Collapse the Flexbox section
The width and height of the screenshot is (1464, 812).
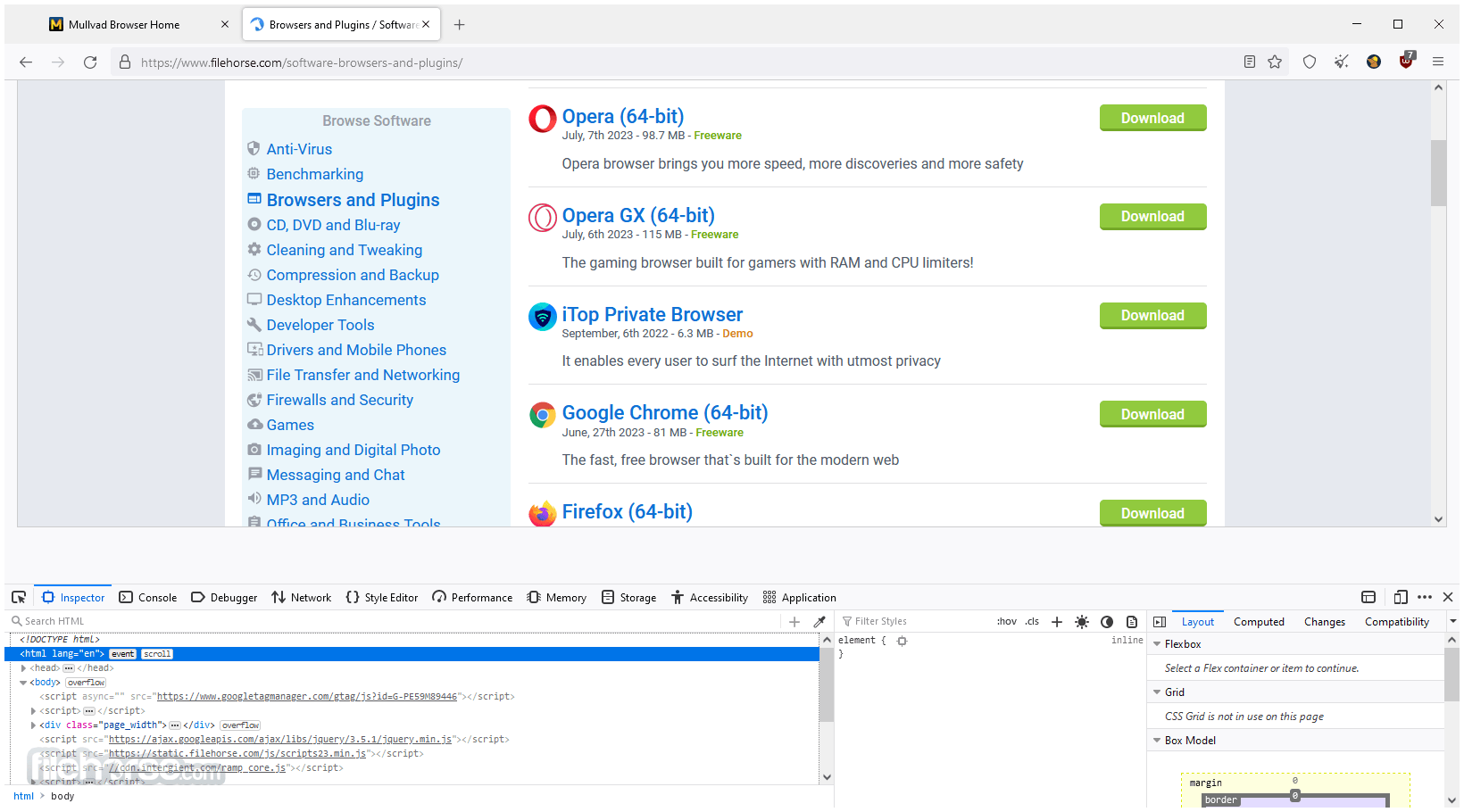coord(1157,644)
